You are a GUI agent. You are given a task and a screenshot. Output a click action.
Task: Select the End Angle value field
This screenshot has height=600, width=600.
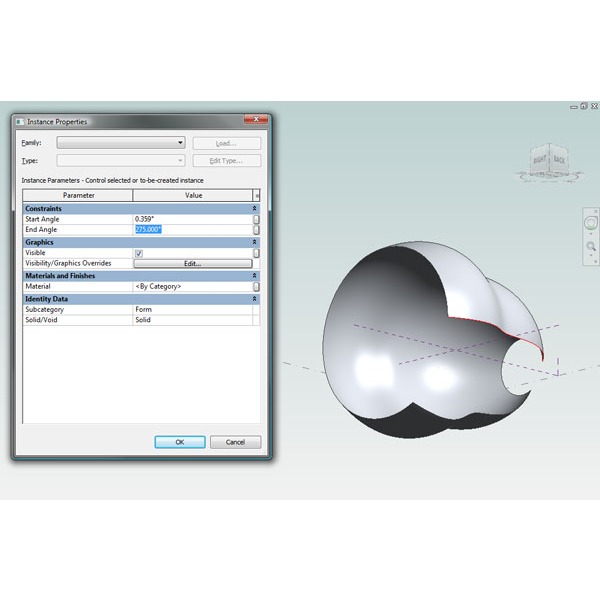tap(192, 230)
